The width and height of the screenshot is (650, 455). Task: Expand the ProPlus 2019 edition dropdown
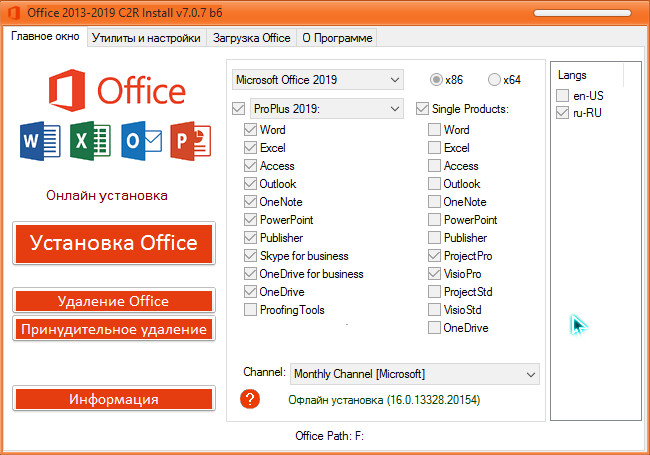[325, 108]
